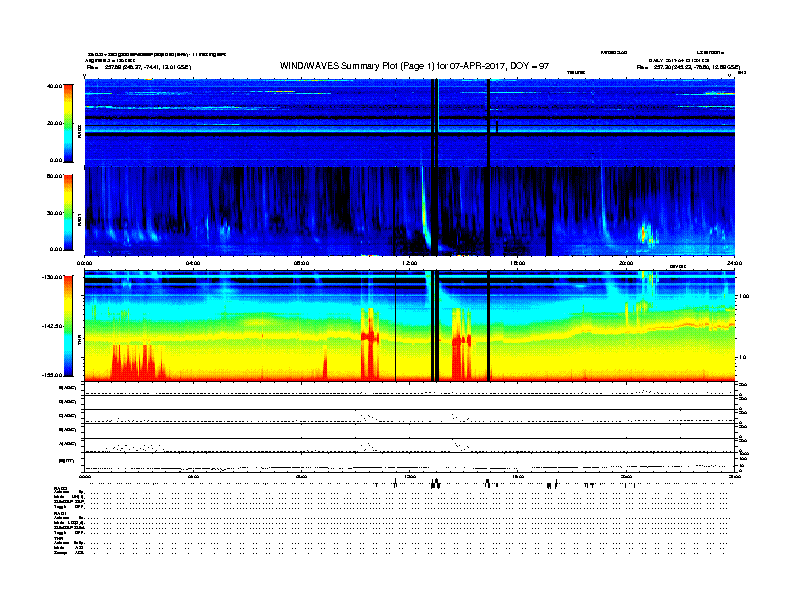792x612 pixels.
Task: Click the TNR heading in the bottom status block
Action: coord(58,538)
